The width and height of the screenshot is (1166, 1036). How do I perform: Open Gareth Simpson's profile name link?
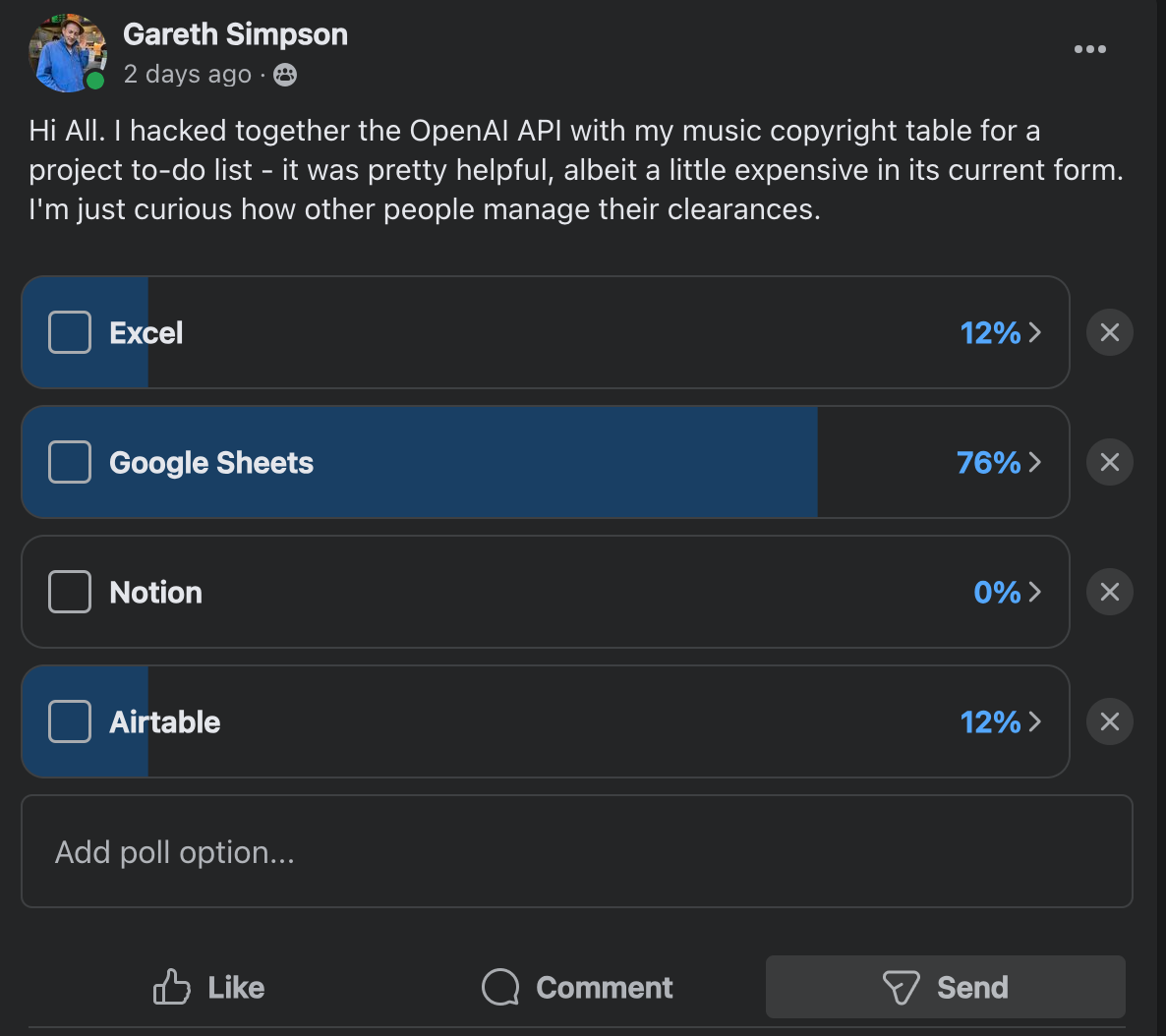point(235,34)
